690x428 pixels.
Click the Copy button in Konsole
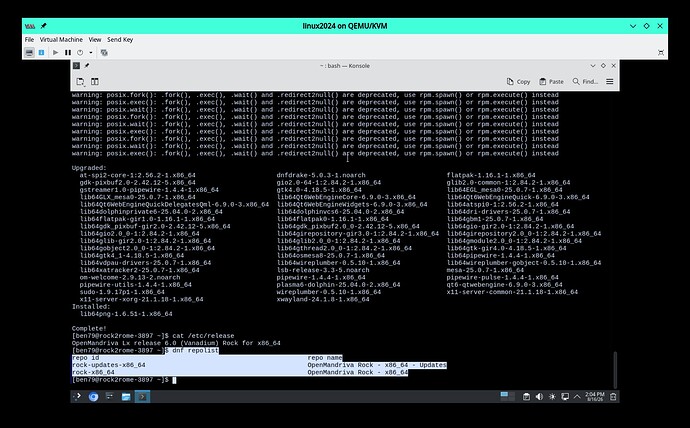point(518,81)
